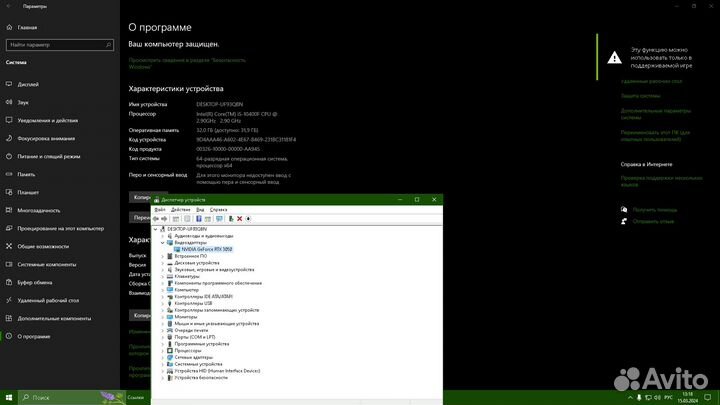Open the Файл menu in Device Manager
This screenshot has height=405, width=720.
(160, 210)
